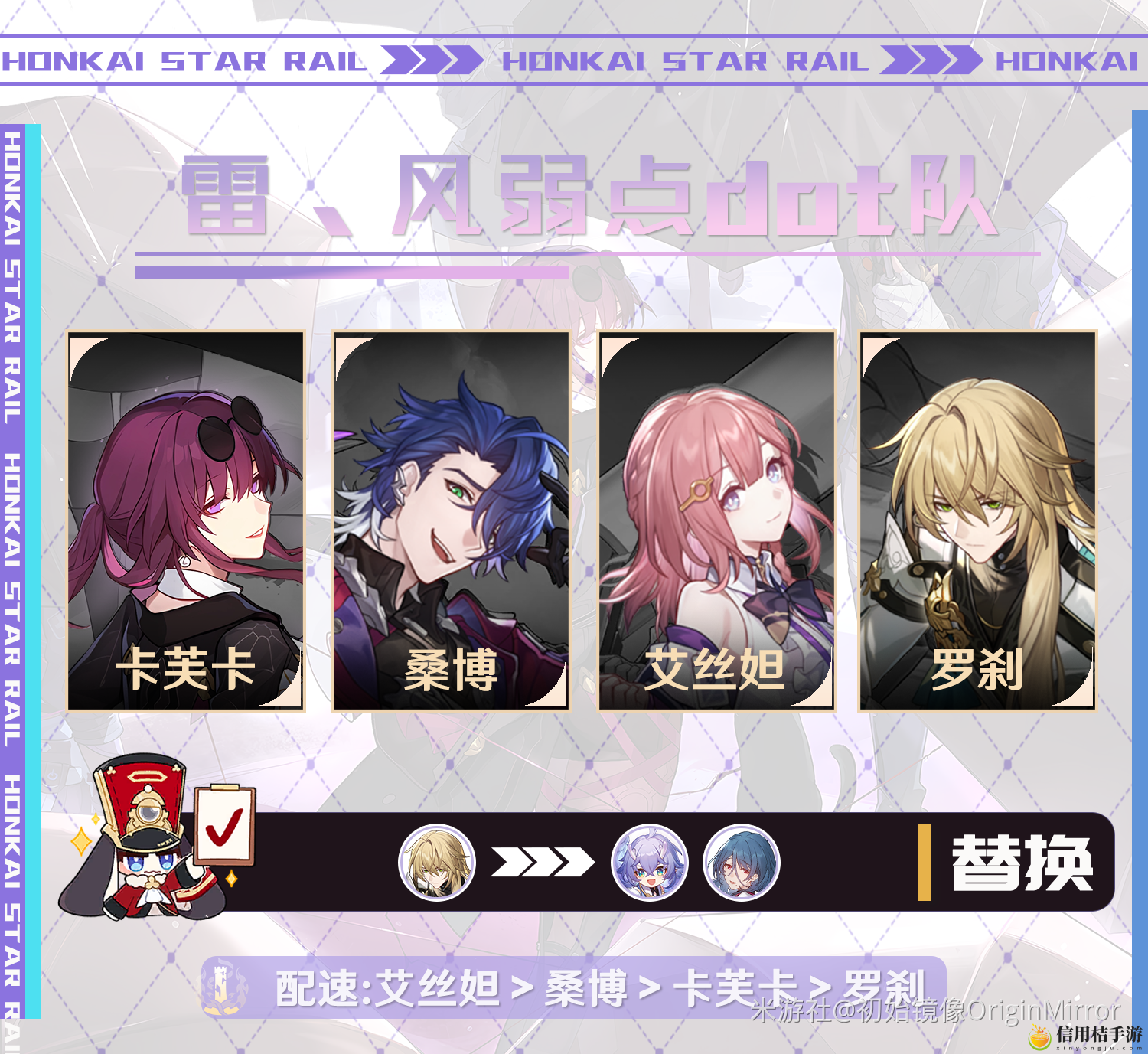Open the Asta (艾丝妲) character card
This screenshot has width=1148, height=1054.
(716, 520)
